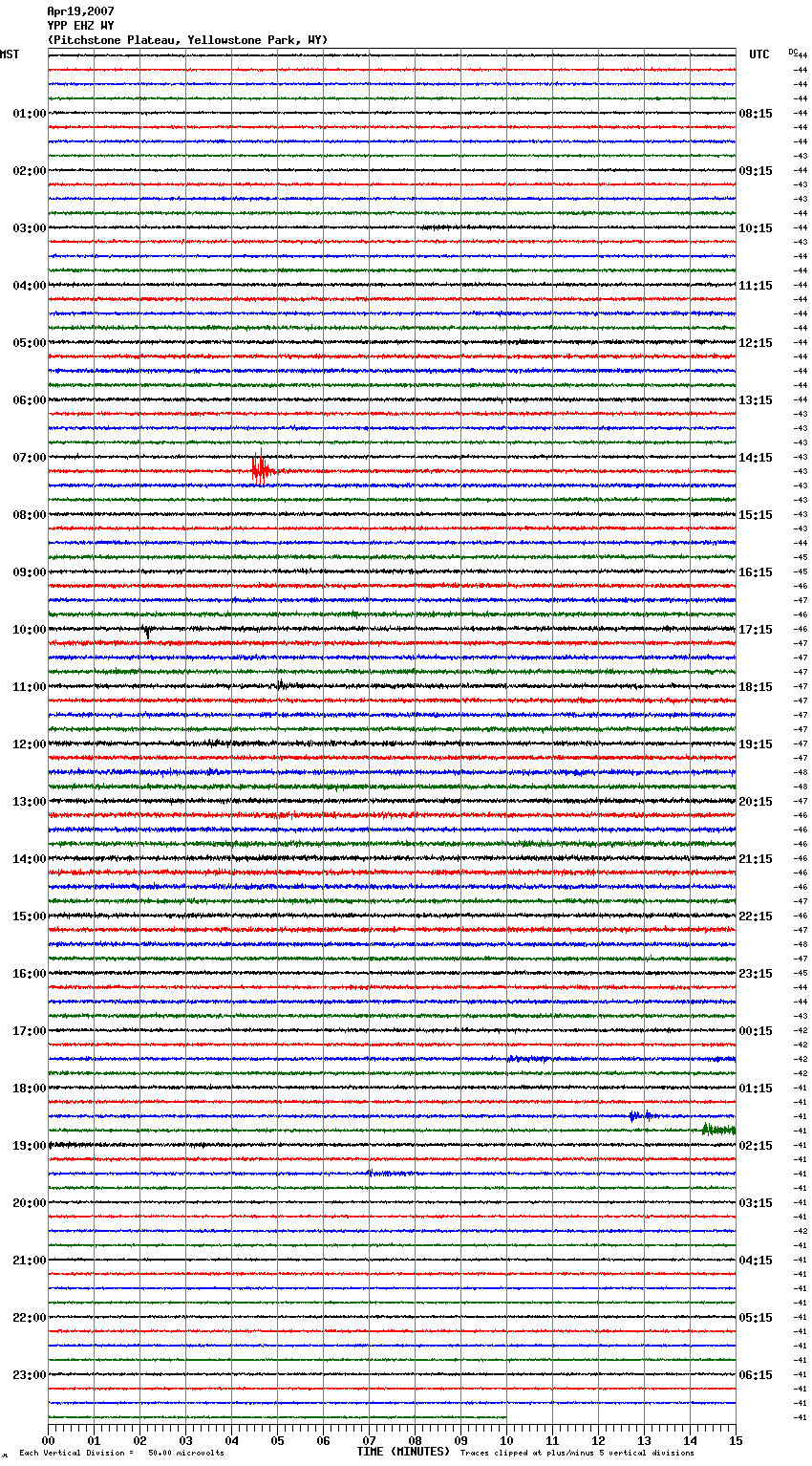Select the 17:00 MST time label
The width and height of the screenshot is (812, 1466).
pyautogui.click(x=30, y=1031)
